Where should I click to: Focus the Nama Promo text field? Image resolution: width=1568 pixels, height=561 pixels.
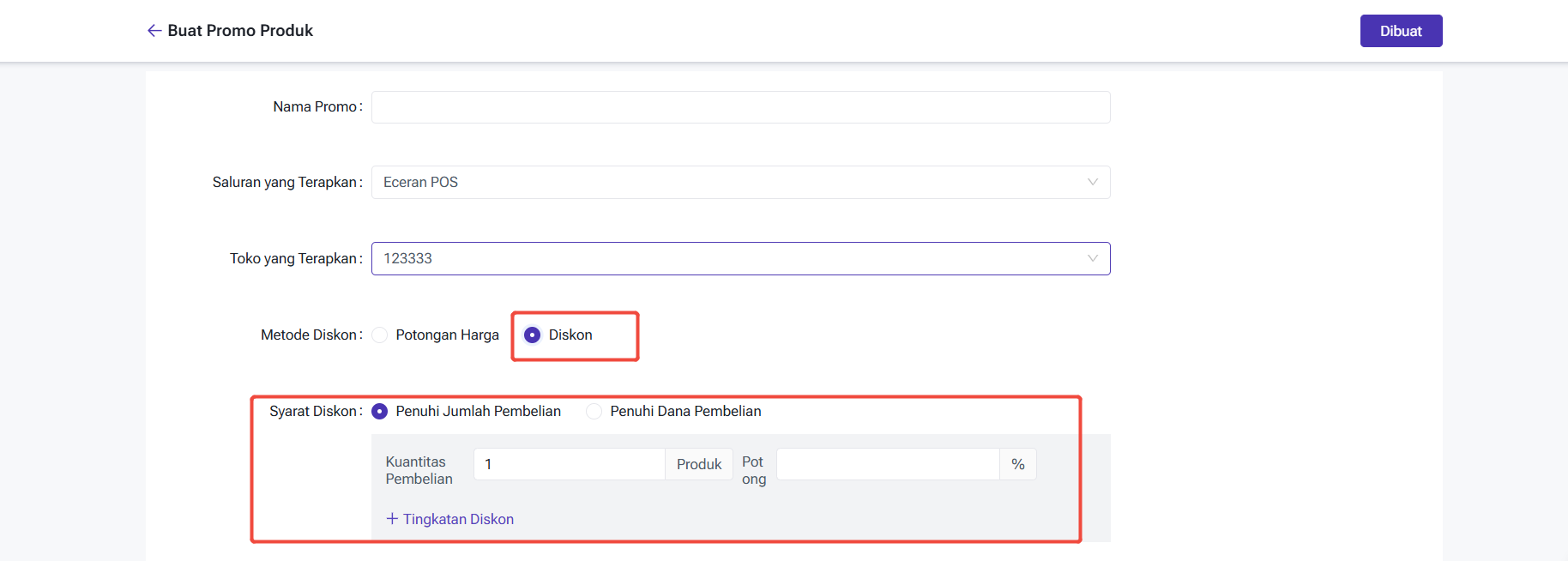click(x=740, y=107)
